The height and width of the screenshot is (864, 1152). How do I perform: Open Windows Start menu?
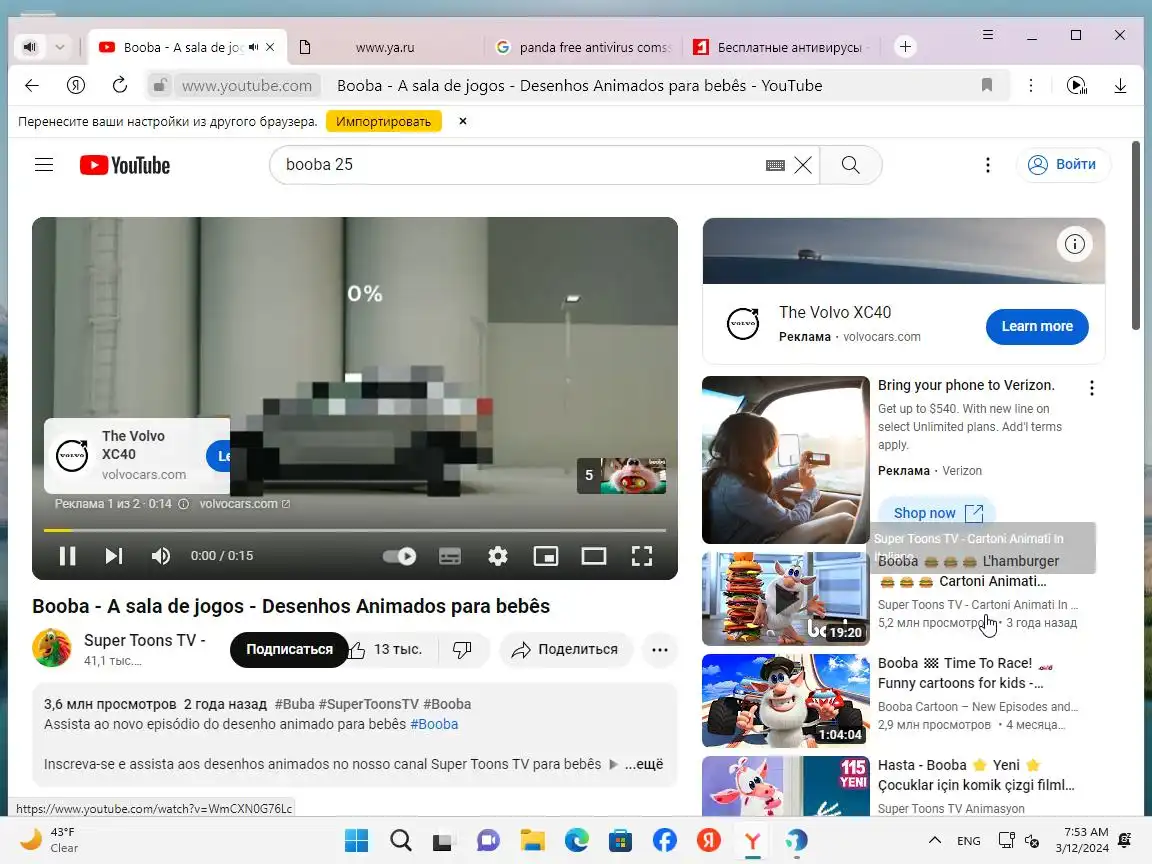(x=356, y=840)
